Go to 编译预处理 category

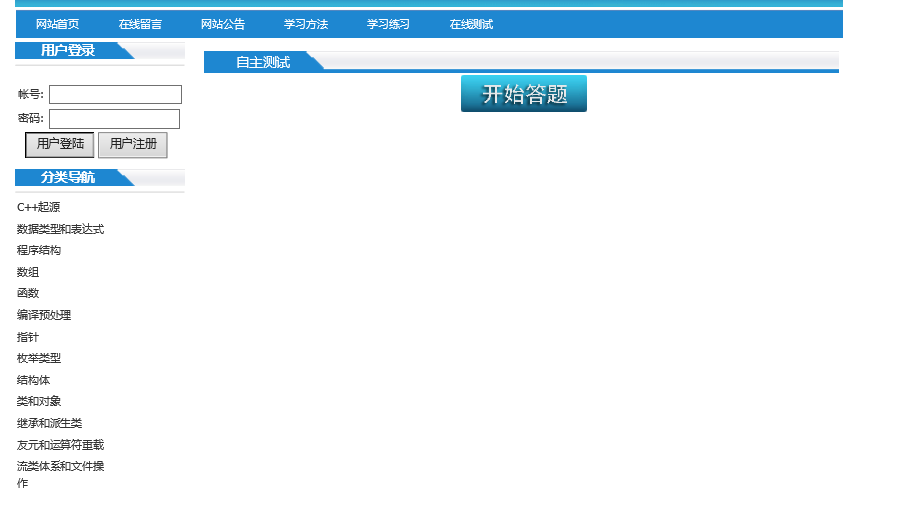click(44, 315)
